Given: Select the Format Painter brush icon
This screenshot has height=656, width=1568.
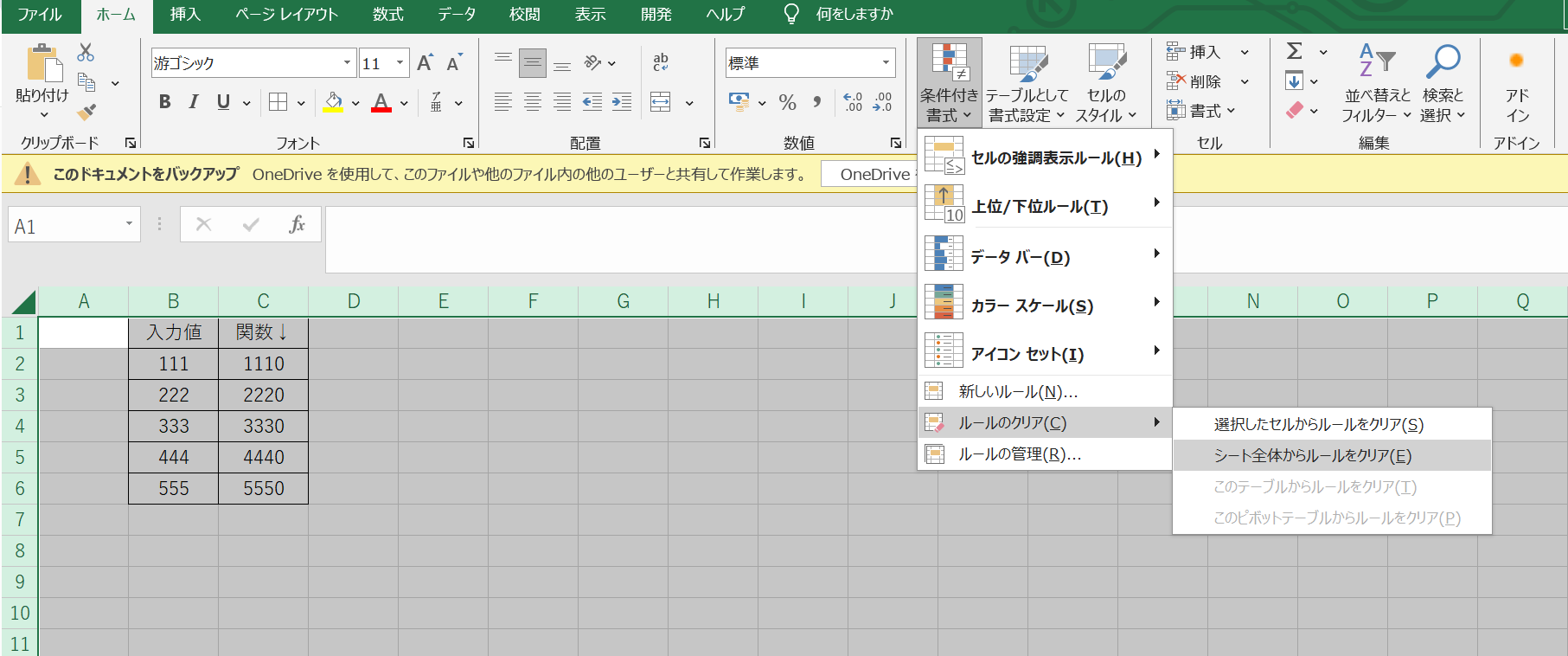Looking at the screenshot, I should (86, 112).
